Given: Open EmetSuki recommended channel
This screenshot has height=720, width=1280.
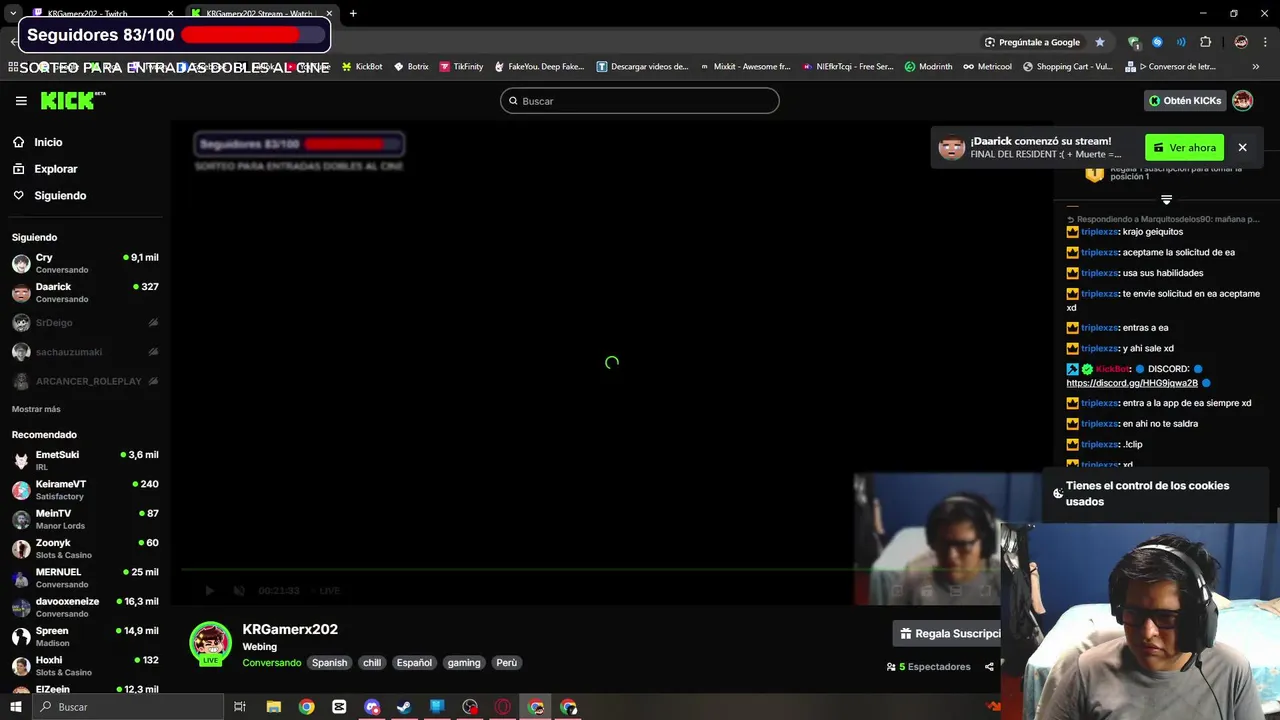Looking at the screenshot, I should (x=85, y=460).
